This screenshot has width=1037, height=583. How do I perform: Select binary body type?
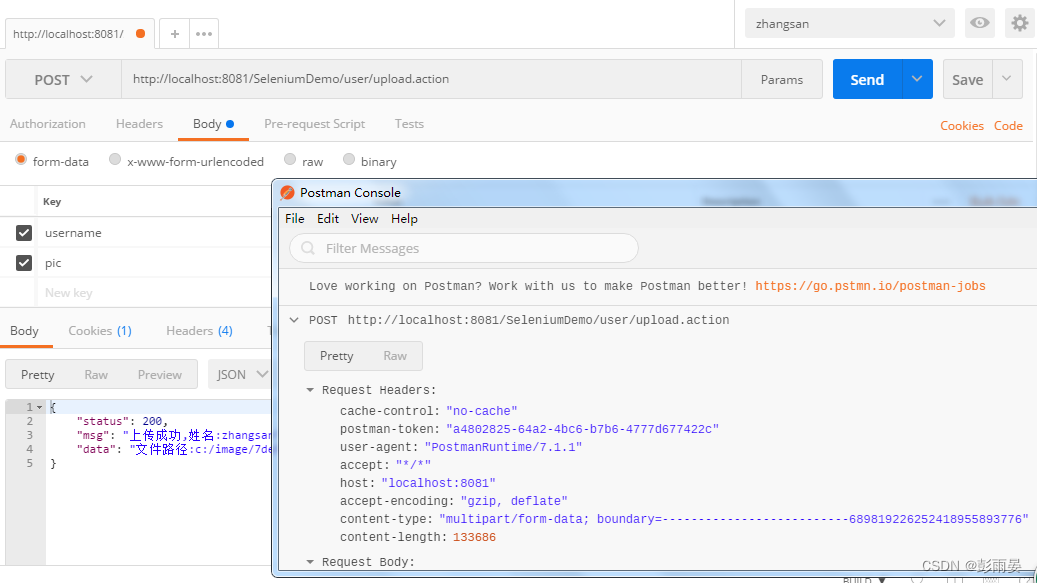(x=349, y=159)
